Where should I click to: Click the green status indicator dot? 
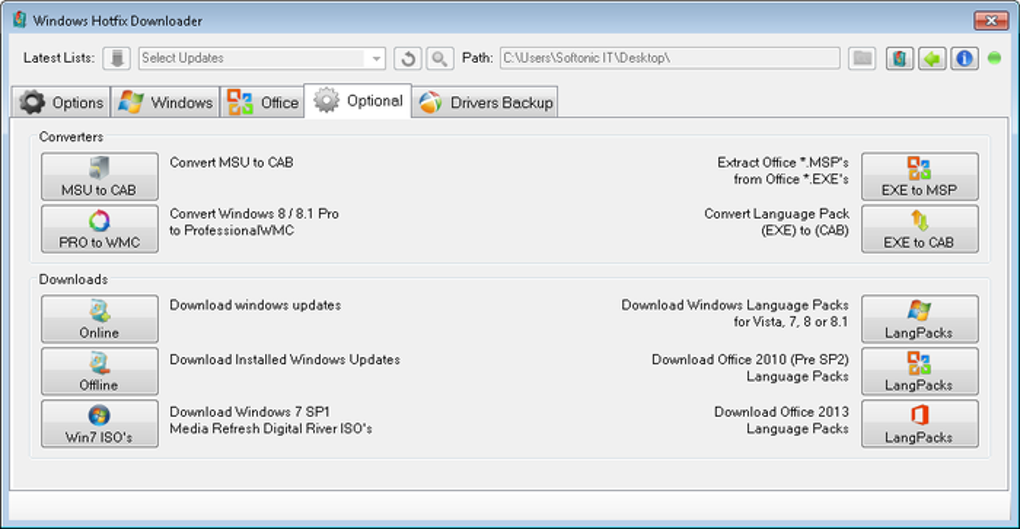(994, 58)
